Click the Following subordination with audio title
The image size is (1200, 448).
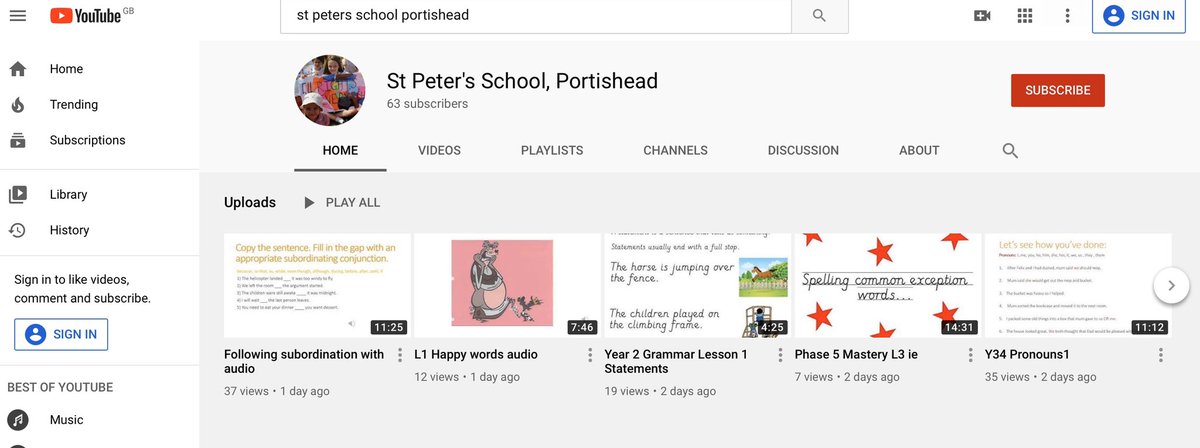(x=304, y=361)
